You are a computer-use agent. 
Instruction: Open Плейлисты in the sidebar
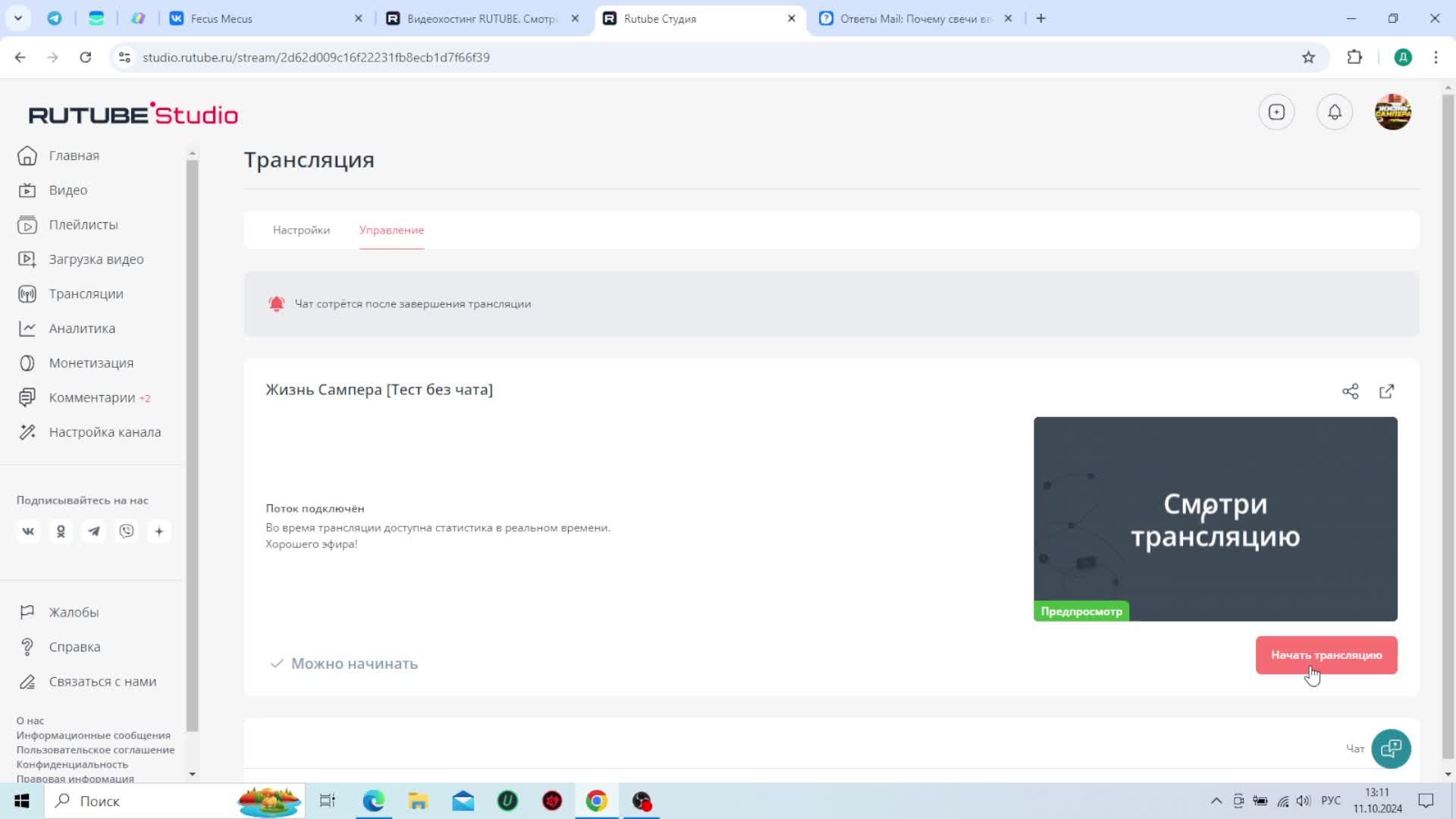(x=68, y=224)
